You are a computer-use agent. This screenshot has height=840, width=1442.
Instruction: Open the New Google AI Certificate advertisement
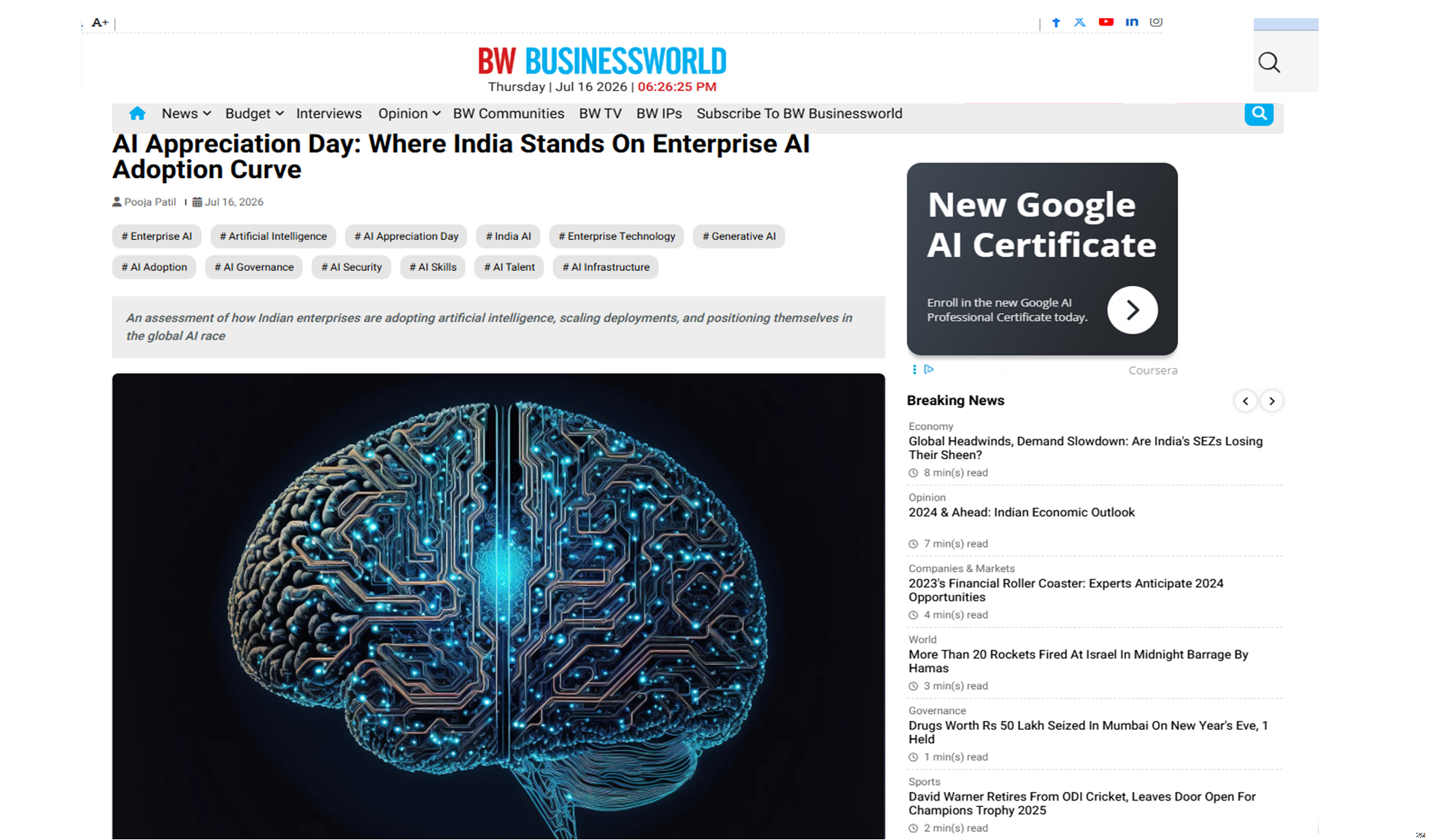(x=1042, y=259)
